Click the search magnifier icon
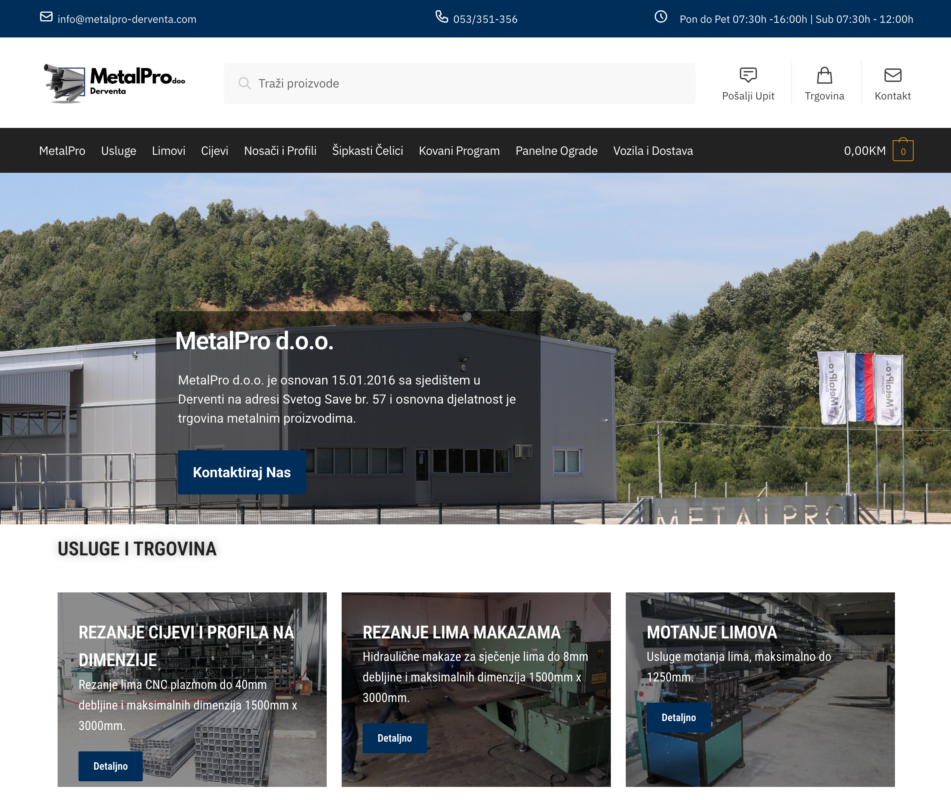The height and width of the screenshot is (800, 951). coord(244,83)
